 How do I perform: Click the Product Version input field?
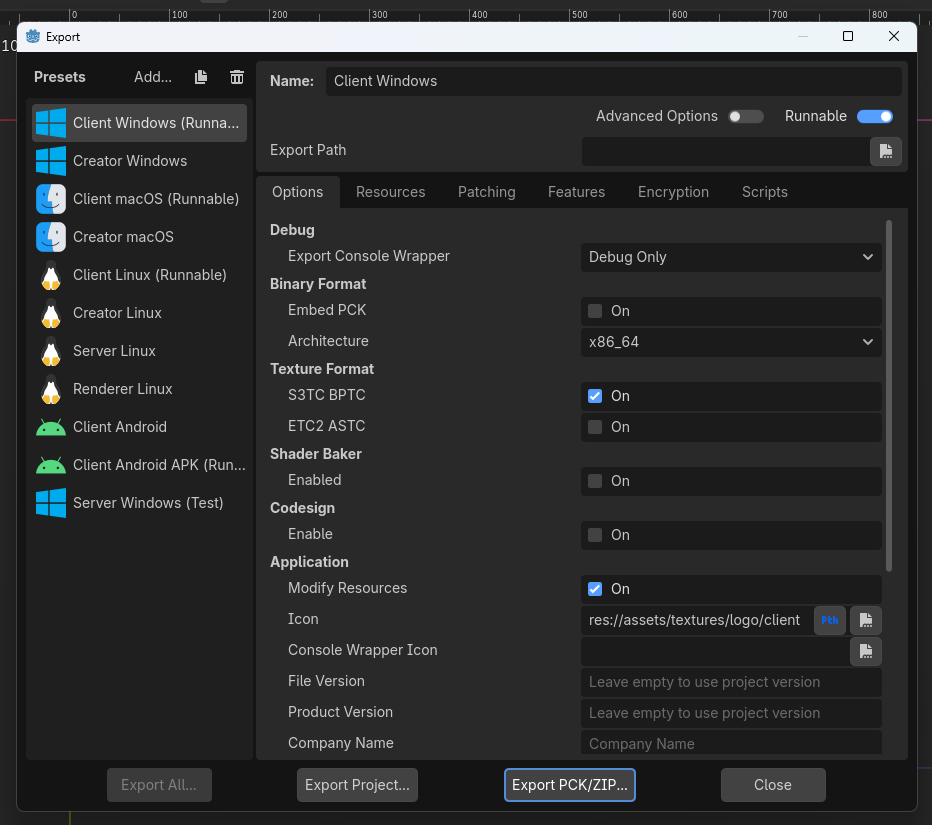click(x=731, y=713)
